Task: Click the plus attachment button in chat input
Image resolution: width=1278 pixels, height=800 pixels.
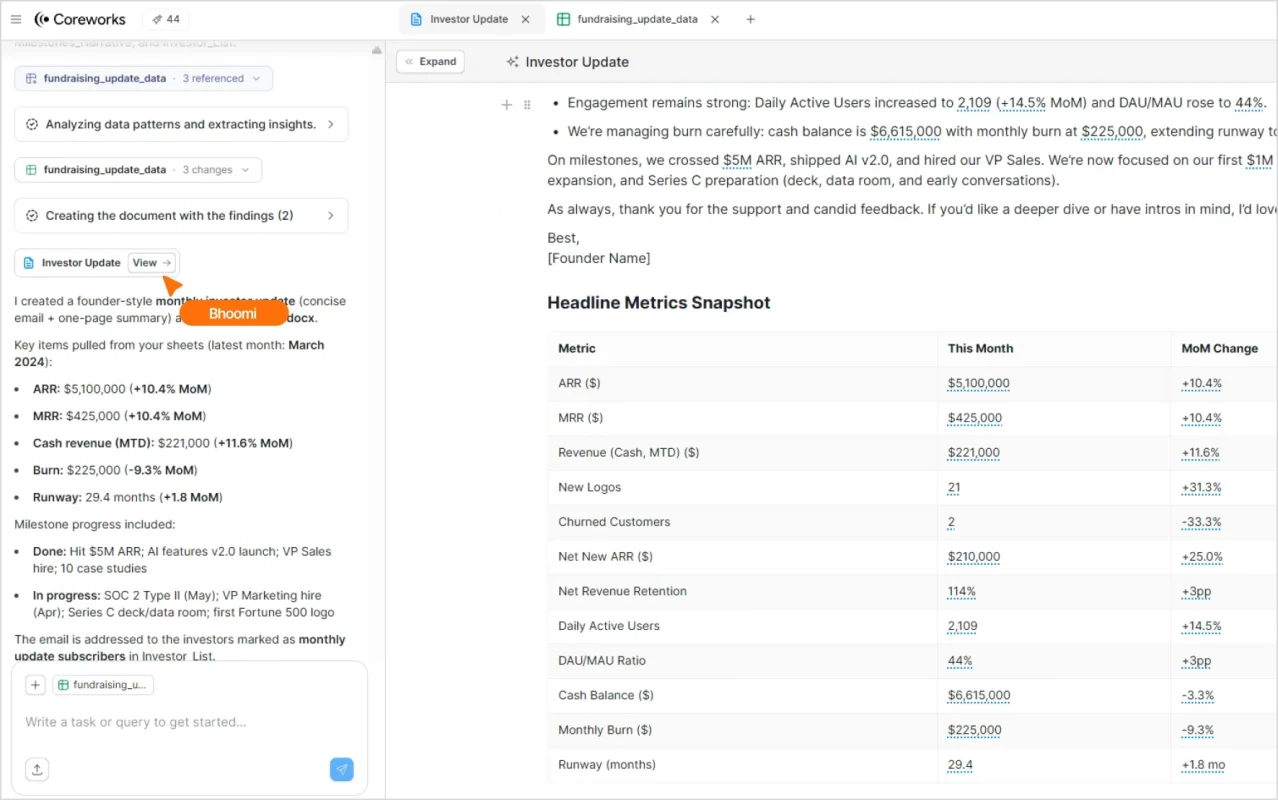Action: pos(35,685)
